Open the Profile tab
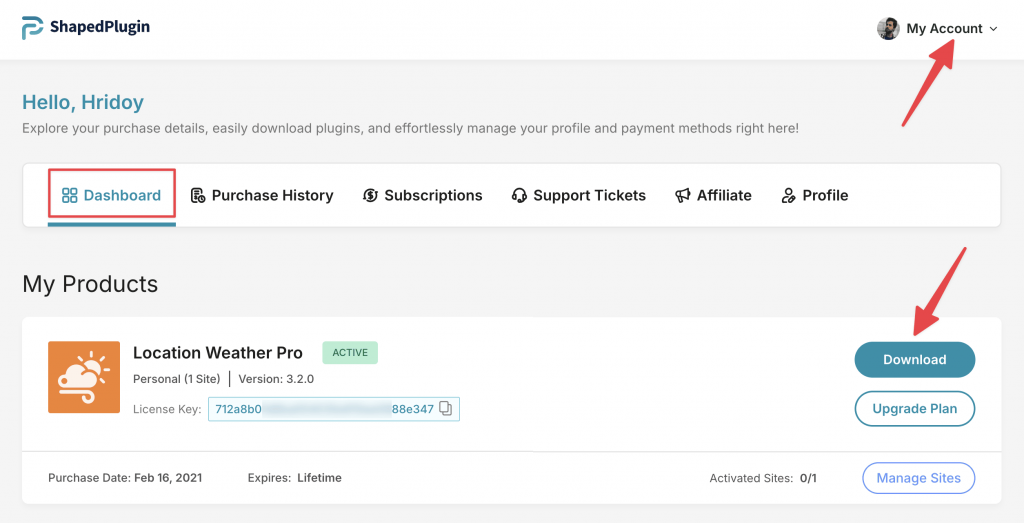The height and width of the screenshot is (523, 1024). (x=814, y=195)
